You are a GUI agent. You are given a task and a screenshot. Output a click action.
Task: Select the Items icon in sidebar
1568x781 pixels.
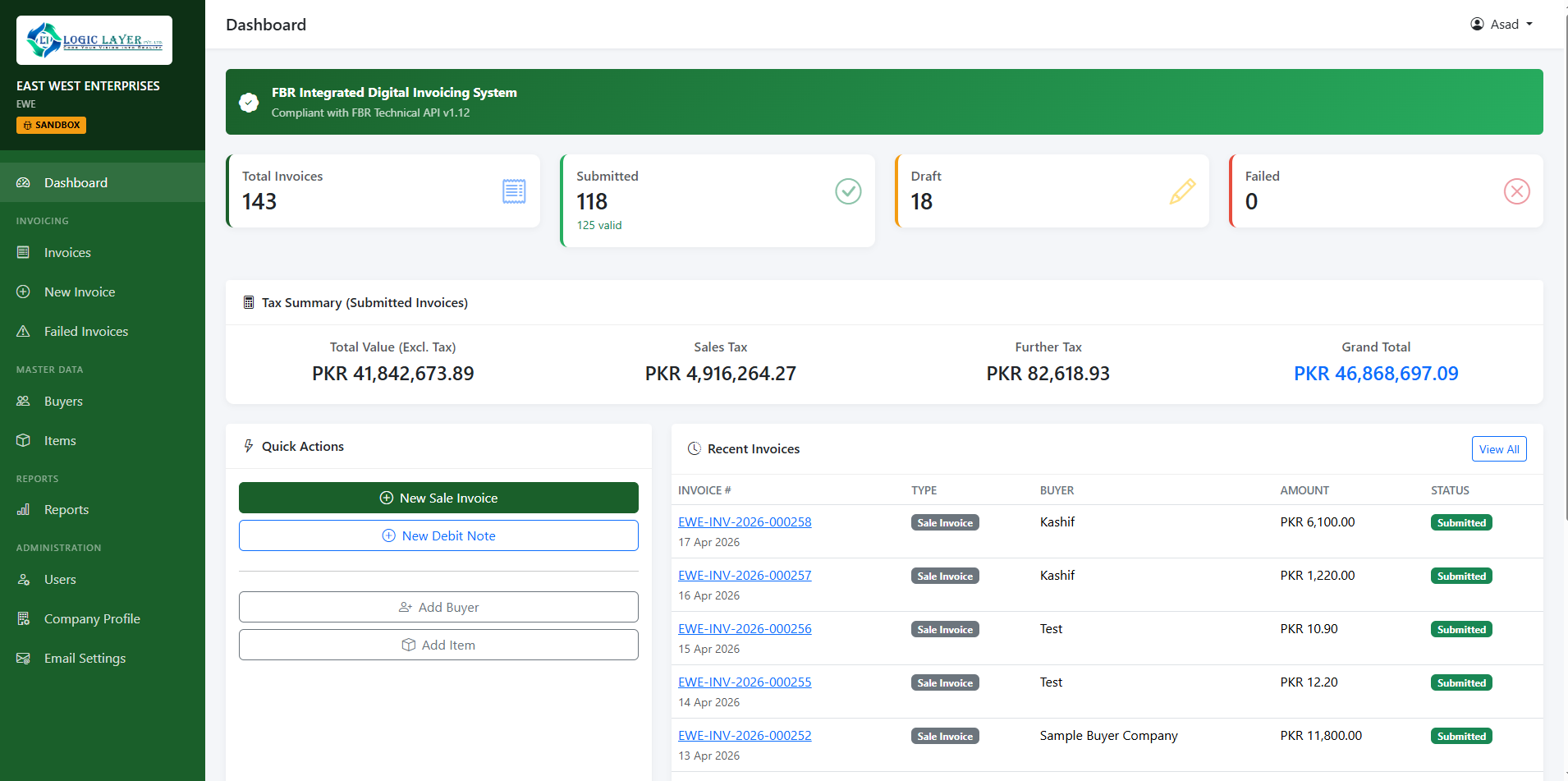pyautogui.click(x=24, y=440)
